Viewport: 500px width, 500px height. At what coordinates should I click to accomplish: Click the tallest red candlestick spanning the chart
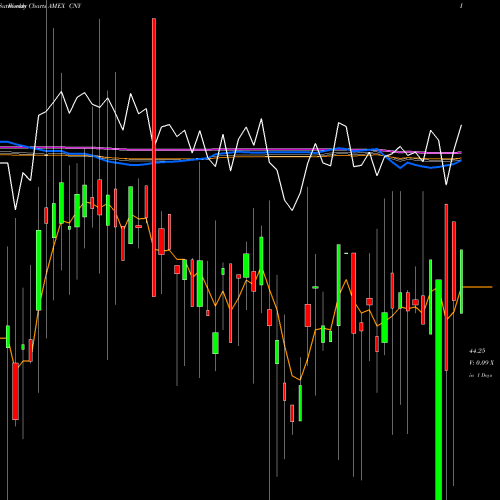pyautogui.click(x=154, y=157)
